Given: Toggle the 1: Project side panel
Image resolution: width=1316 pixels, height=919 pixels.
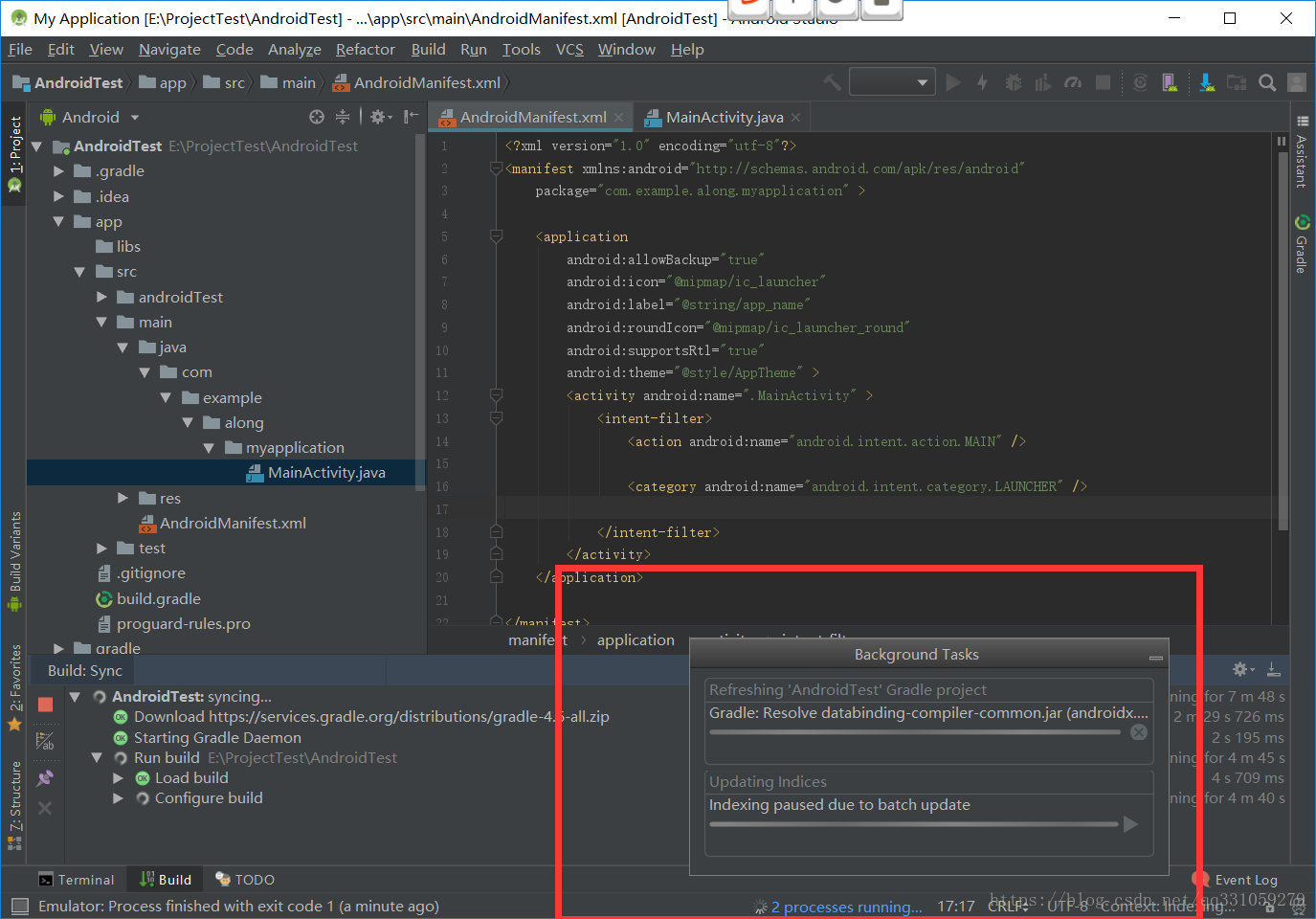Looking at the screenshot, I should coord(15,153).
